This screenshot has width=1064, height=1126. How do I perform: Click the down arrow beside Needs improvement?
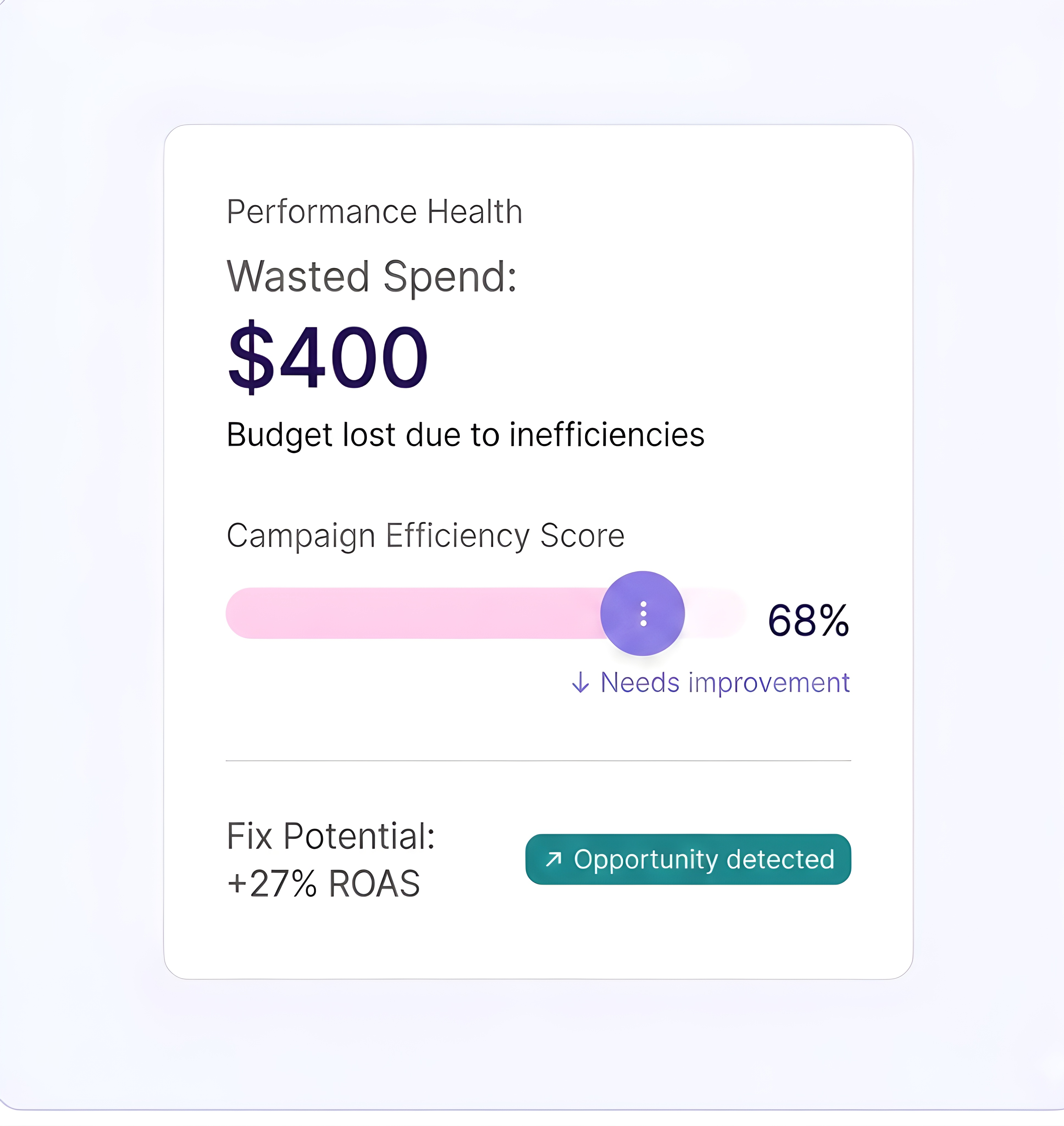580,682
